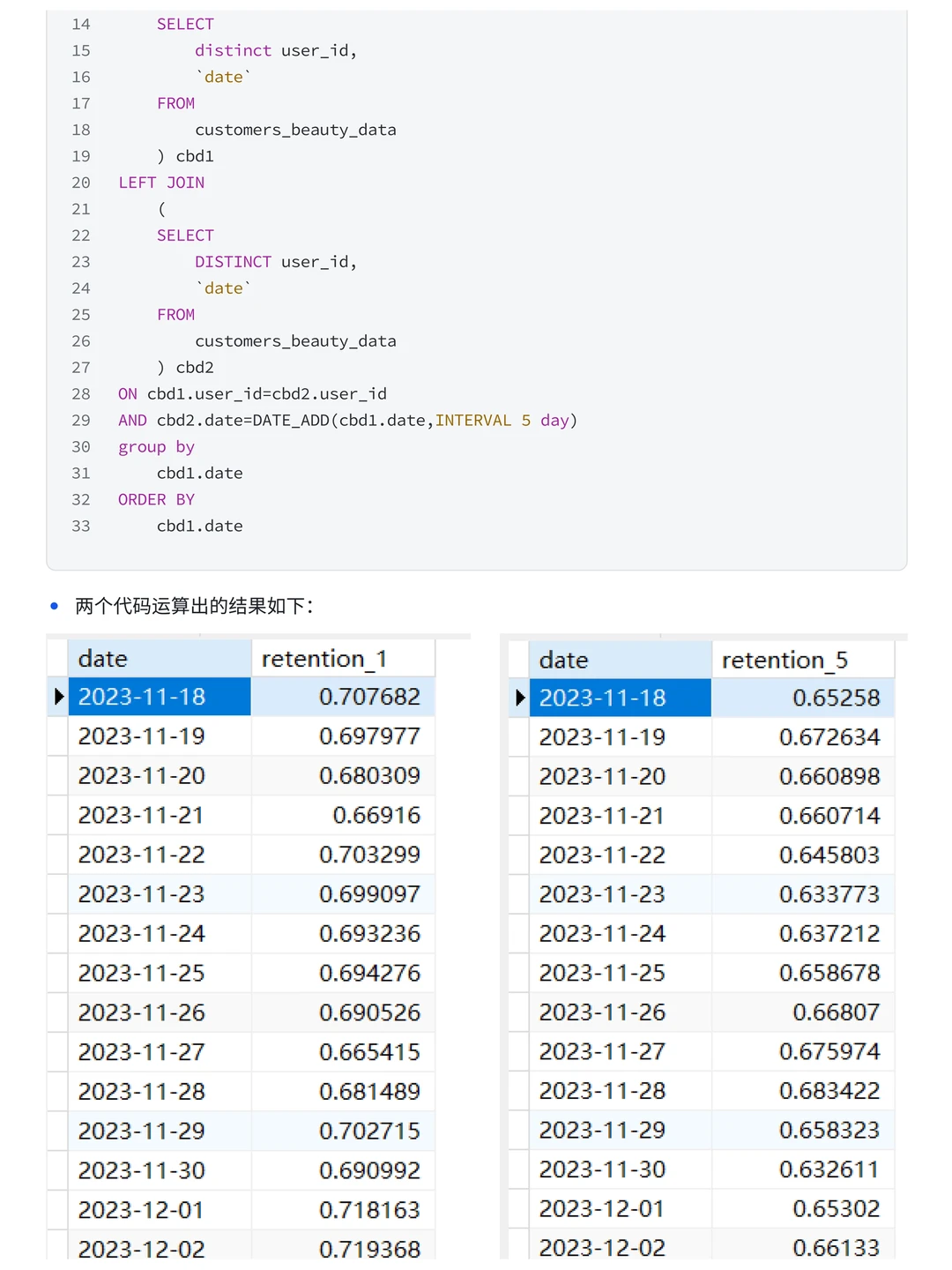
Task: Select cell 0.665415
Action: click(x=343, y=1051)
